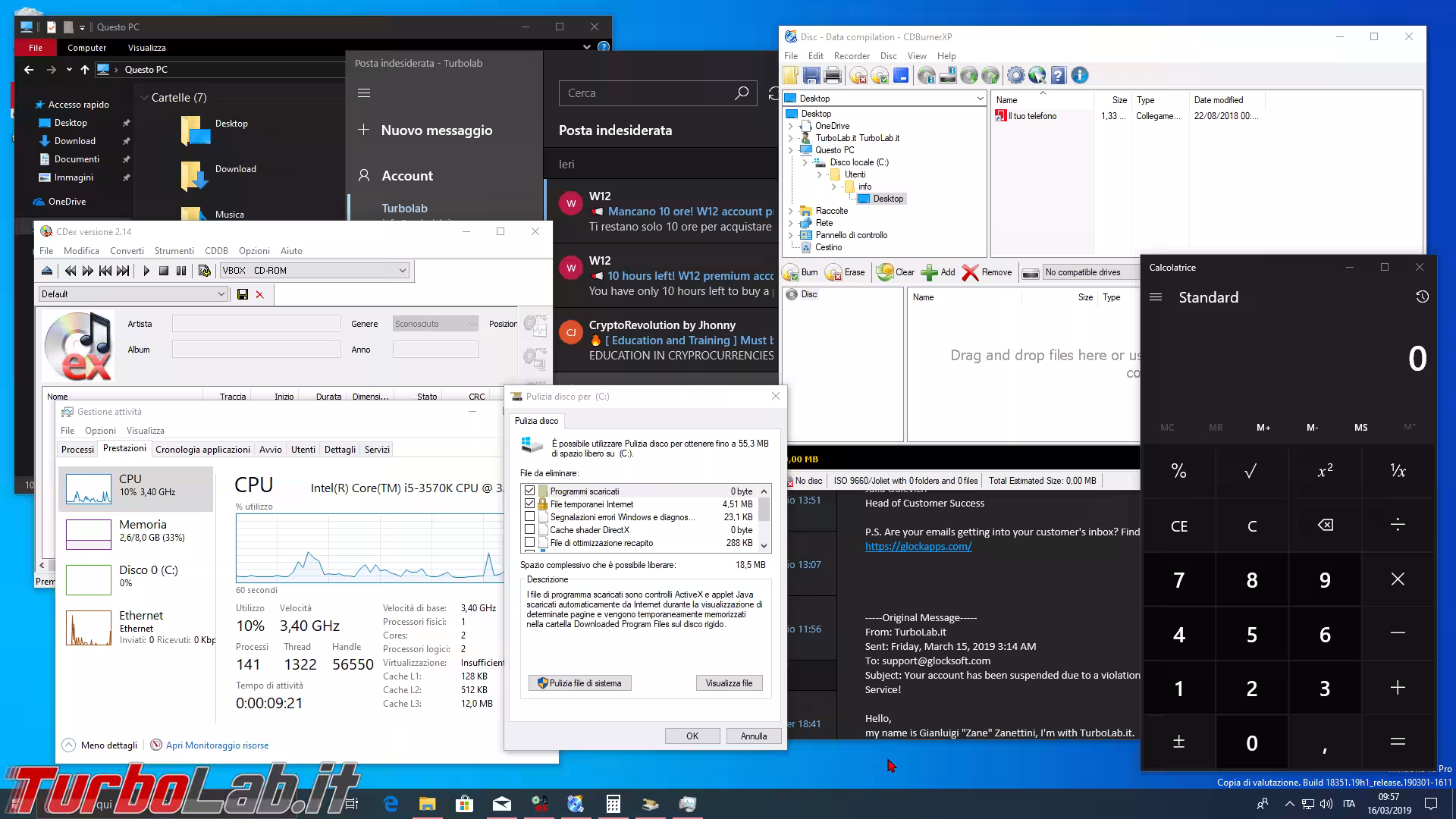
Task: Open the Default profile dropdown in CDex
Action: pos(221,294)
